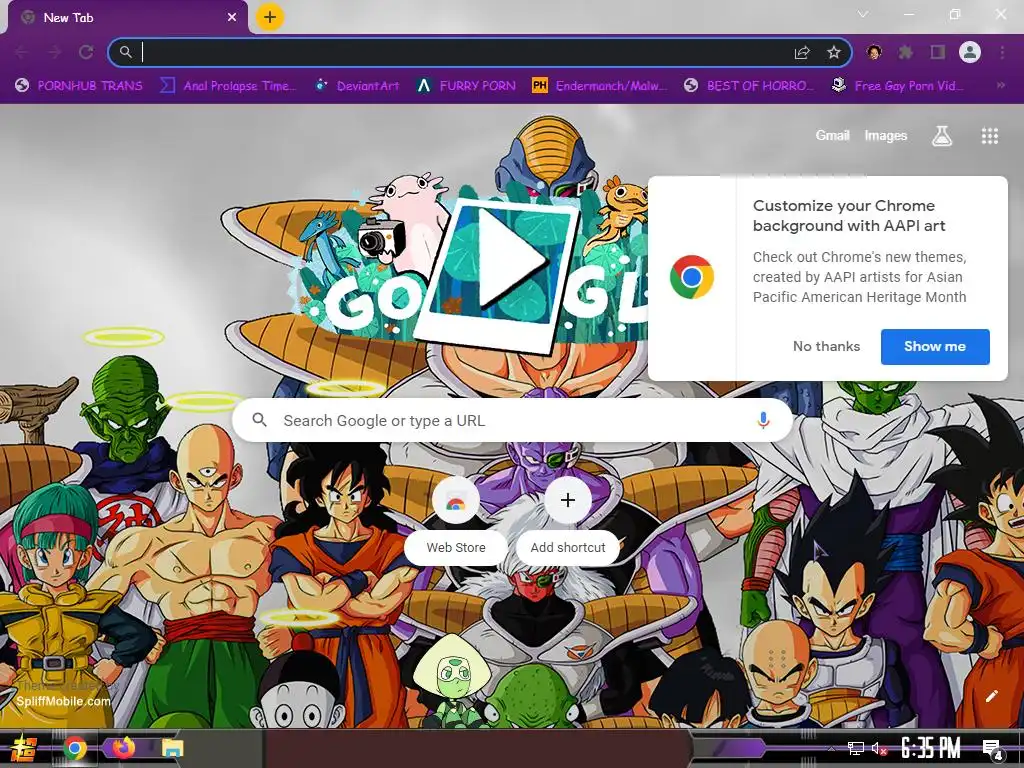Select the New Tab browser tab
Viewport: 1024px width, 768px height.
coord(128,18)
